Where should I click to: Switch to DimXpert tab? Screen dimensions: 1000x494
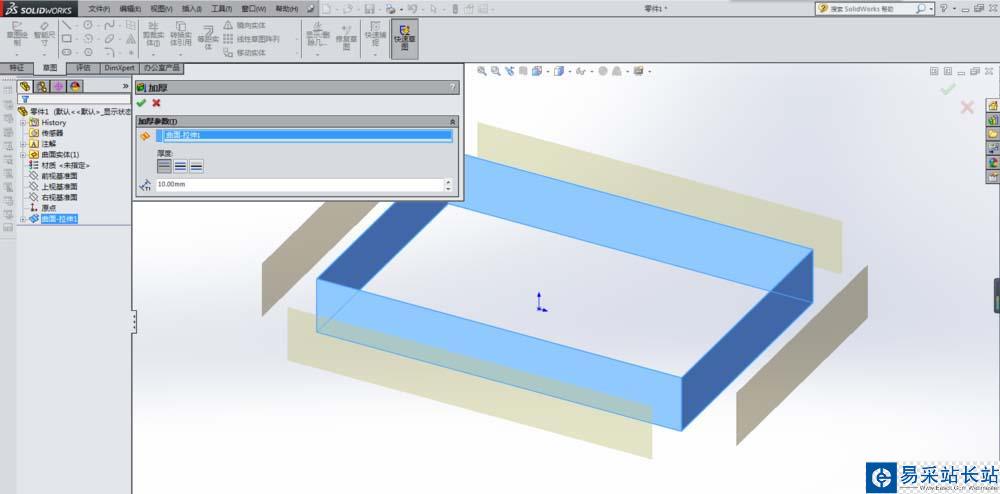click(x=120, y=68)
